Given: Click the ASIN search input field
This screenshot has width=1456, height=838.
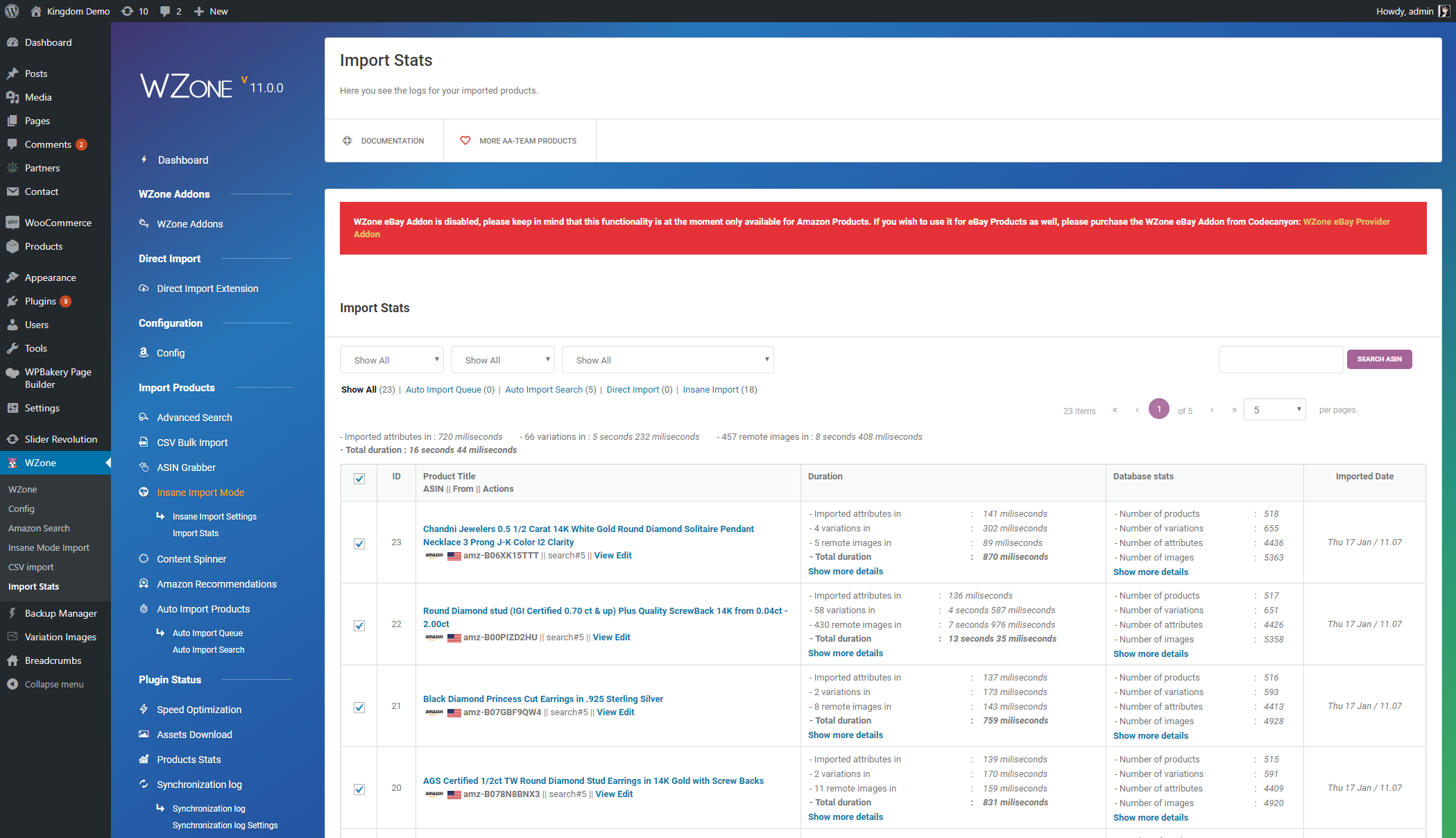Looking at the screenshot, I should coord(1281,359).
